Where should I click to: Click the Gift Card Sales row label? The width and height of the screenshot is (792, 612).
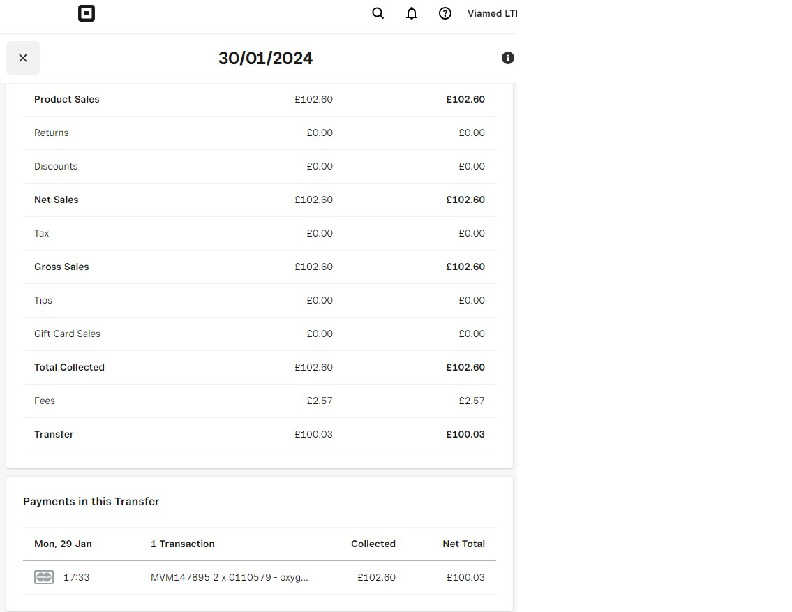pyautogui.click(x=67, y=334)
